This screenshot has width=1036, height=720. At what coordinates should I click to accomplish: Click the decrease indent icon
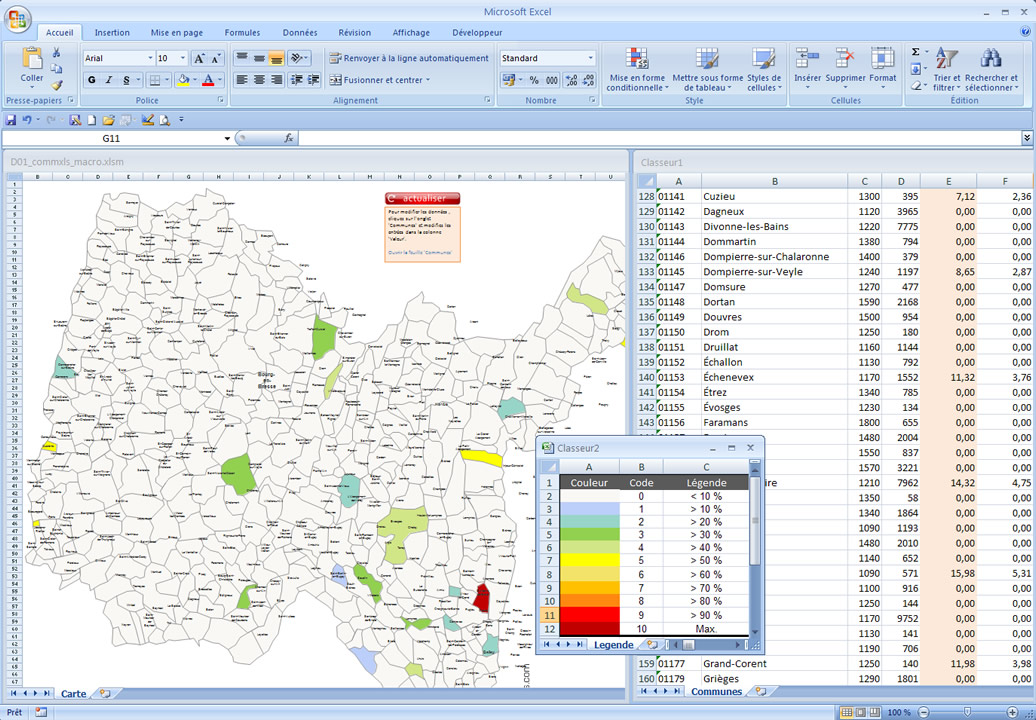click(297, 80)
